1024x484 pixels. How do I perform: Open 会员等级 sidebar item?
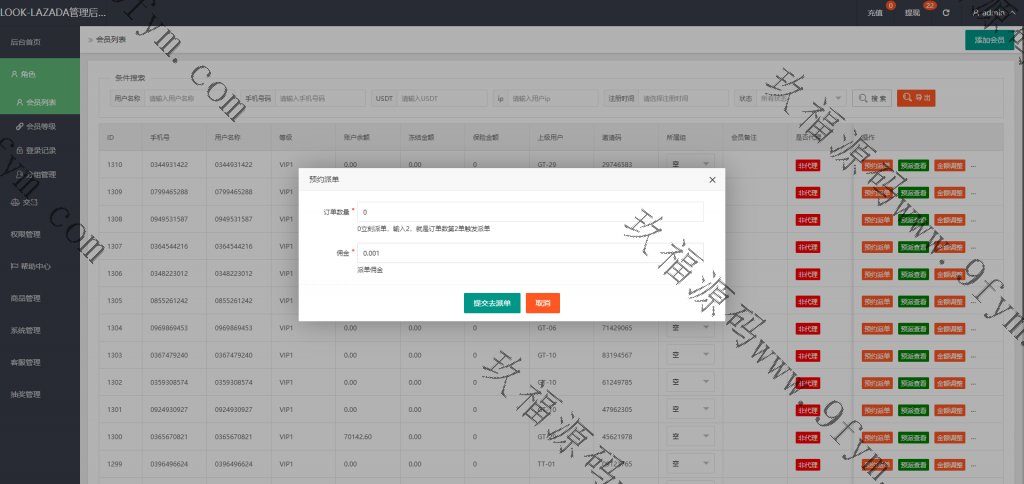point(41,126)
